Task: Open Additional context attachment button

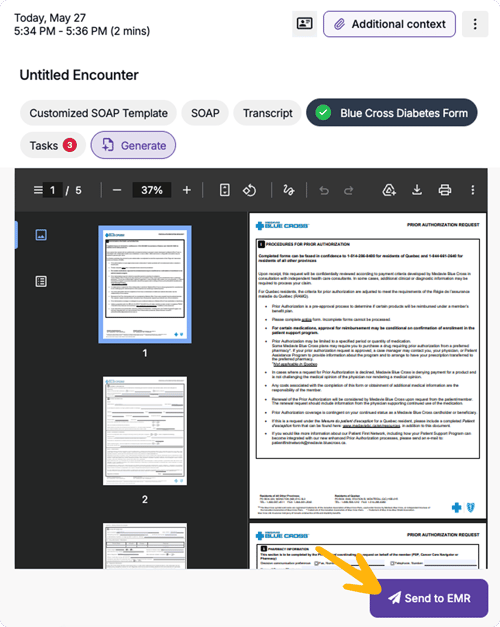Action: pyautogui.click(x=389, y=24)
